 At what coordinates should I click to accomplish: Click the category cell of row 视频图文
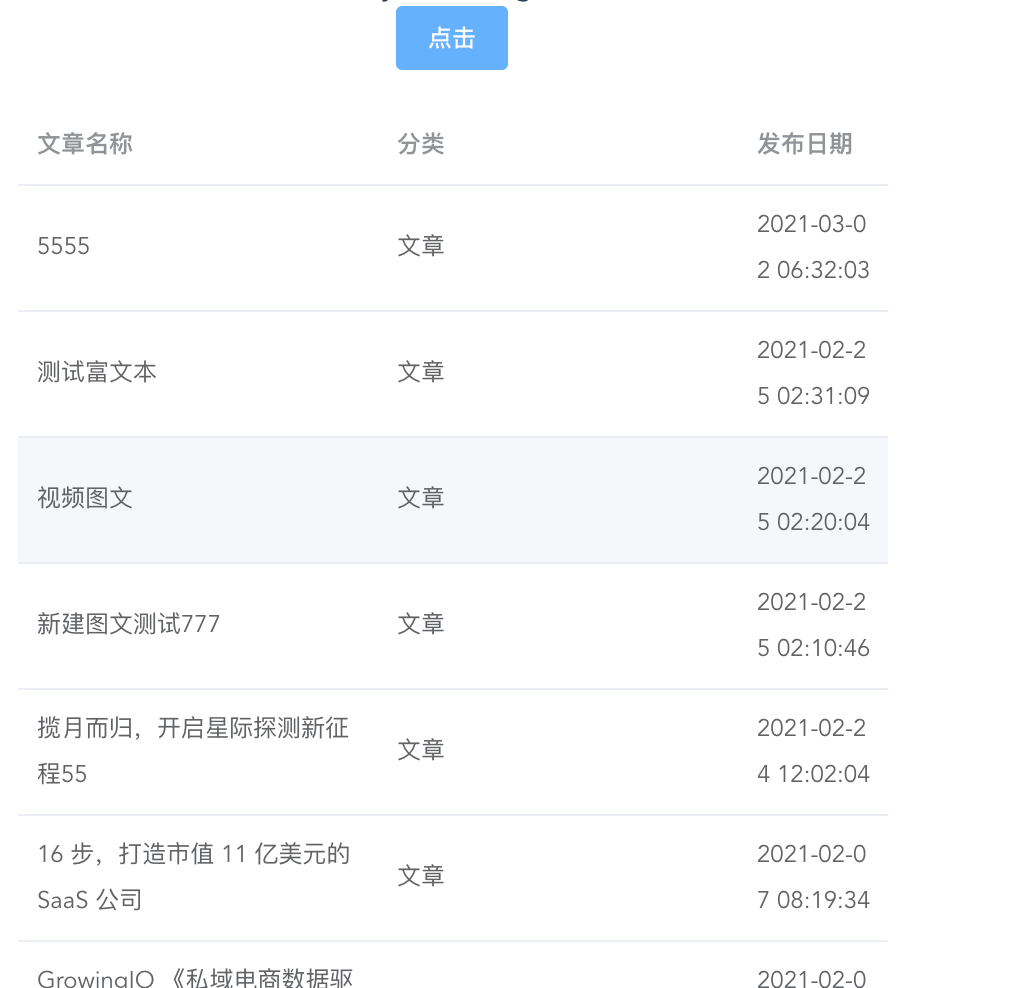click(x=421, y=499)
